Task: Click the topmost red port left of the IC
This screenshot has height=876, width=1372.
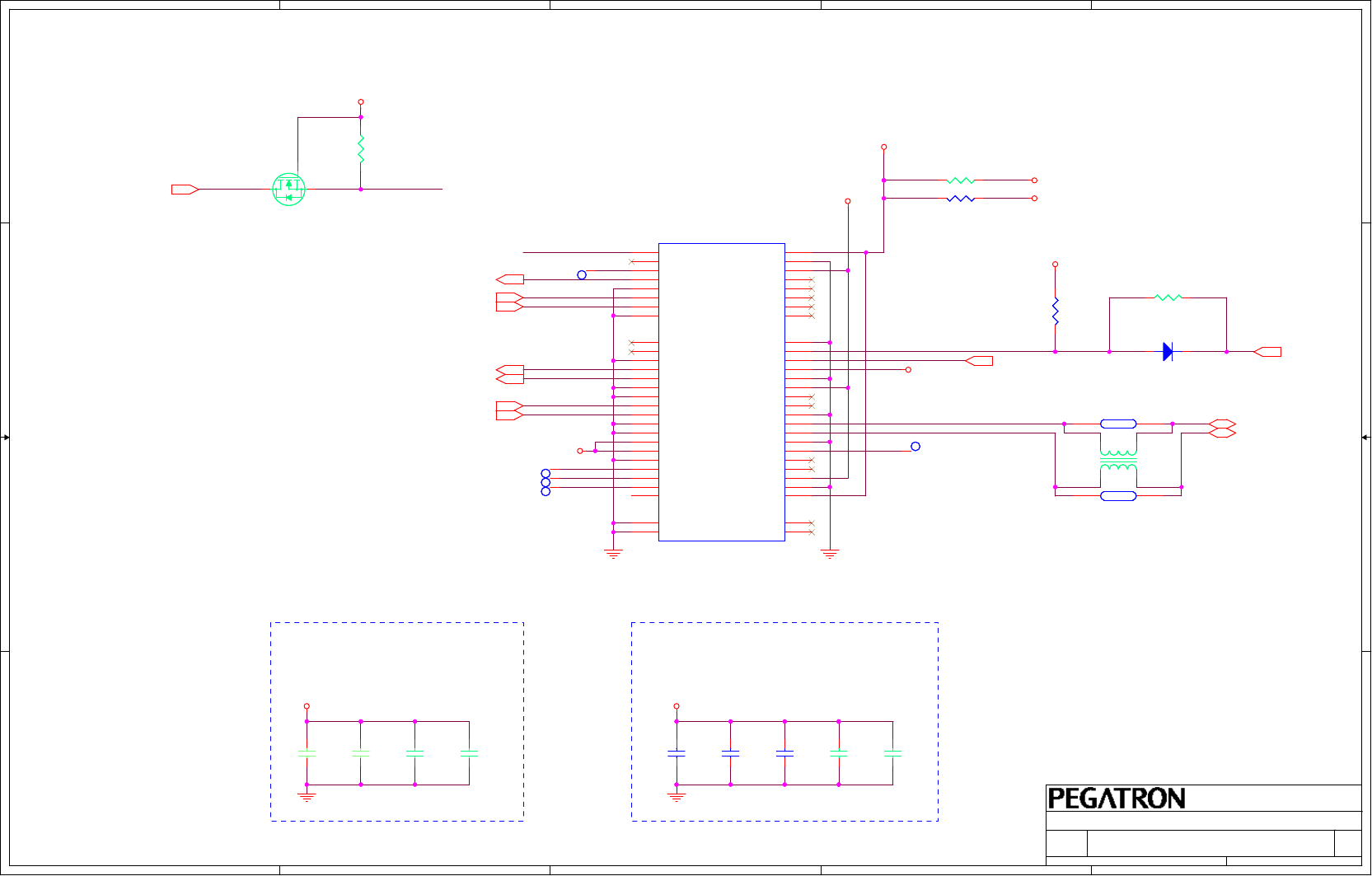Action: tap(510, 279)
